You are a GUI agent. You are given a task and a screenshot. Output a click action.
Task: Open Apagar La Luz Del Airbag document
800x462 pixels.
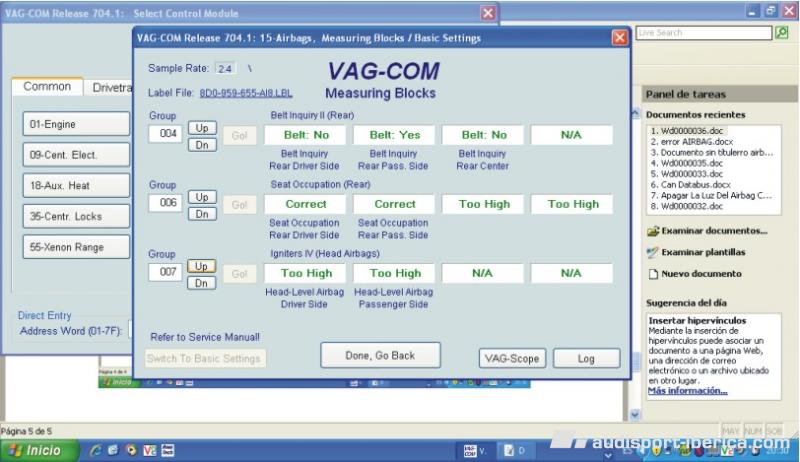click(x=712, y=195)
